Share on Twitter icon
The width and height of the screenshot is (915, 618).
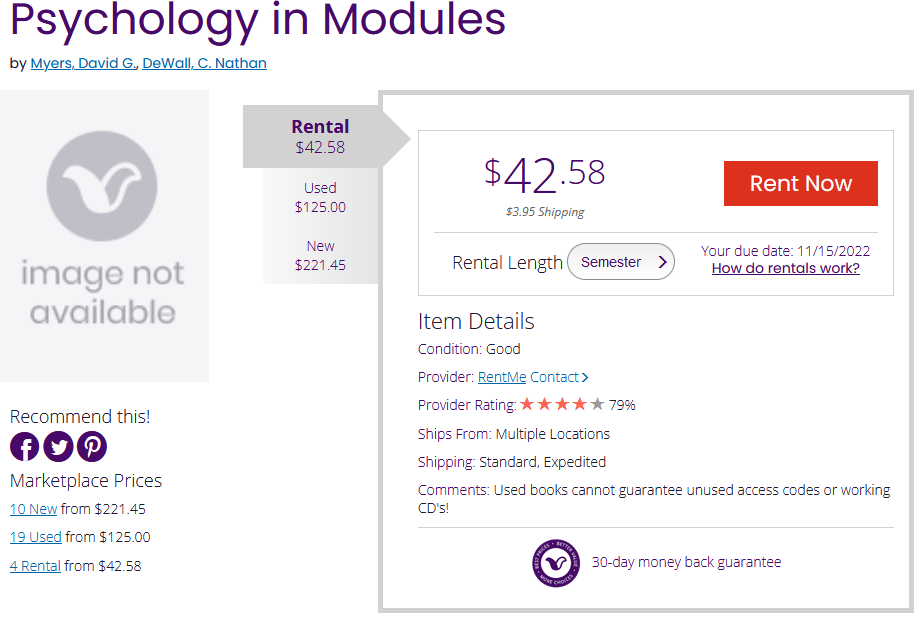pyautogui.click(x=58, y=446)
